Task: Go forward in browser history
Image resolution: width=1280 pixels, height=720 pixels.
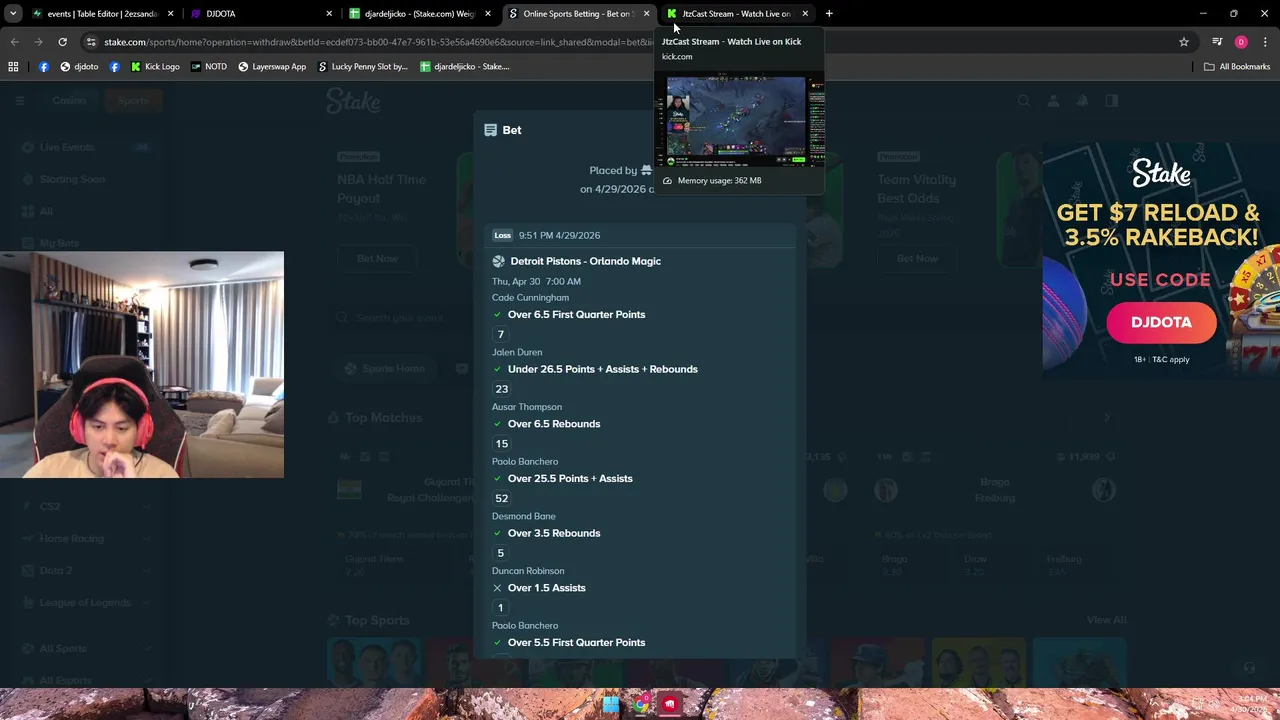Action: coord(38,42)
